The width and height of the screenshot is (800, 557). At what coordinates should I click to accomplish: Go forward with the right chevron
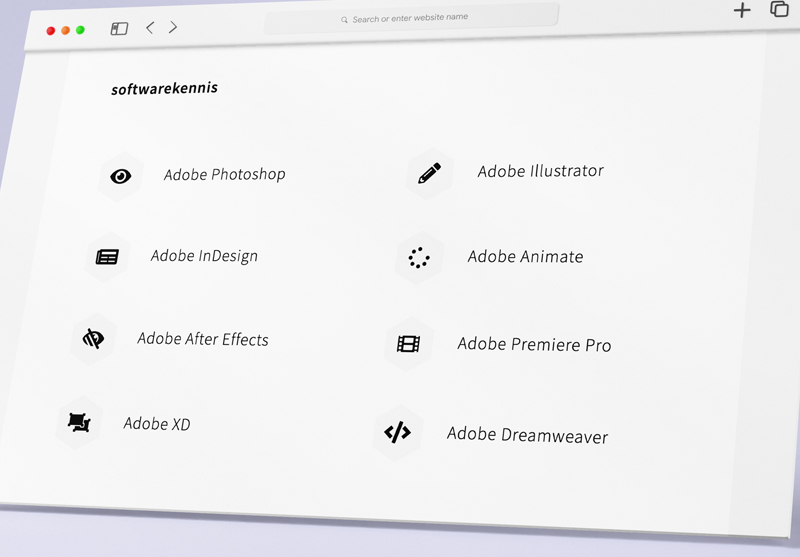pos(173,27)
